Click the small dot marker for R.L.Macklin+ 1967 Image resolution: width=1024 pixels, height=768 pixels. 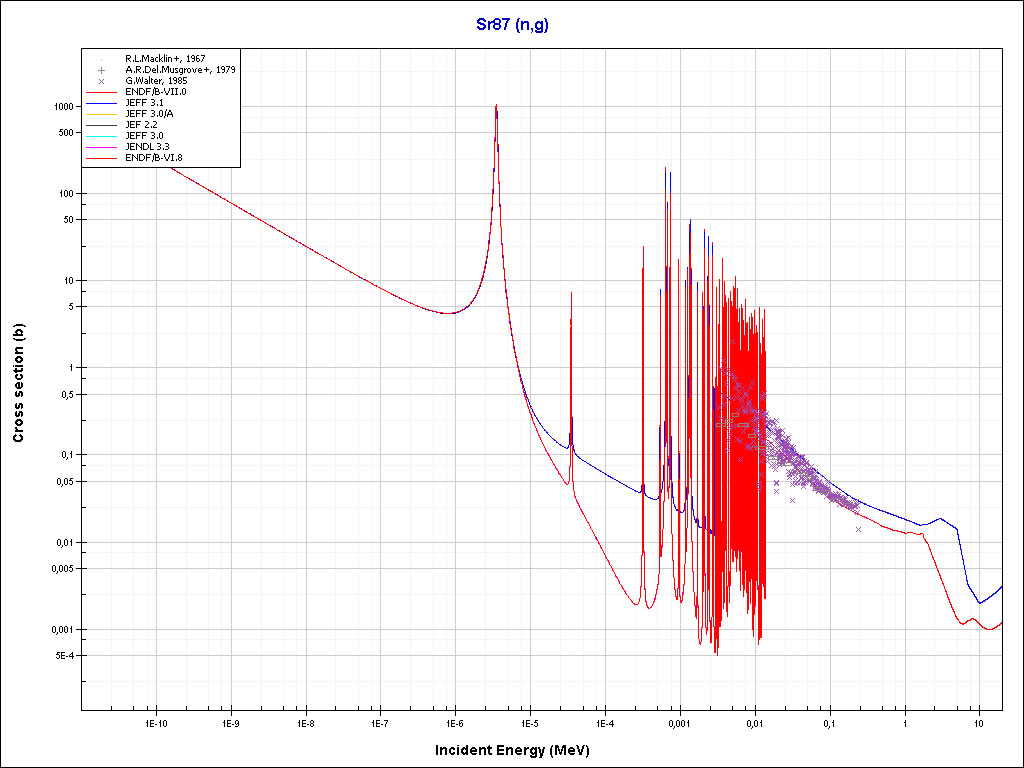click(101, 59)
